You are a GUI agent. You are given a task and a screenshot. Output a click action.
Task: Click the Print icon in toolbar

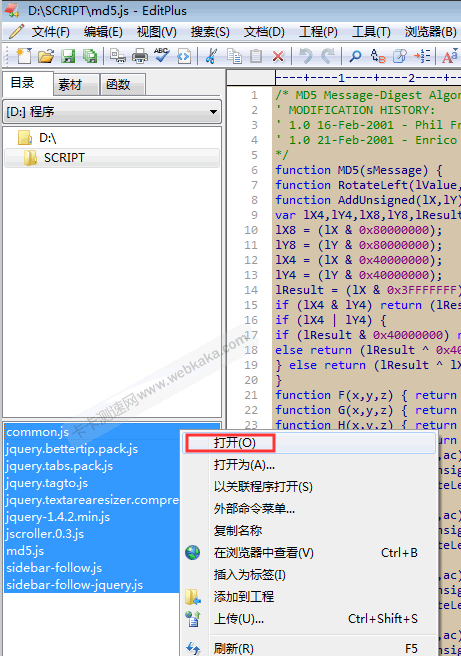[x=140, y=56]
